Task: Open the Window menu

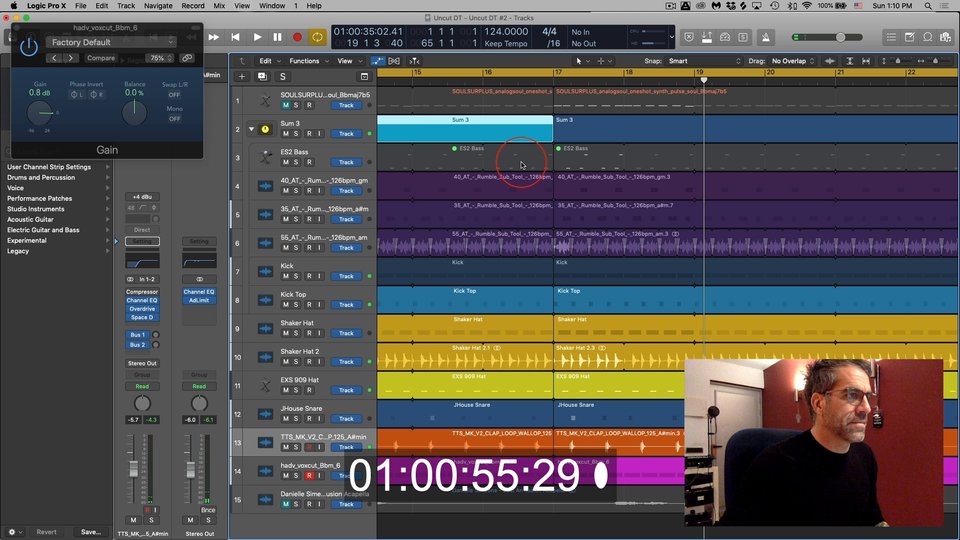Action: point(272,6)
